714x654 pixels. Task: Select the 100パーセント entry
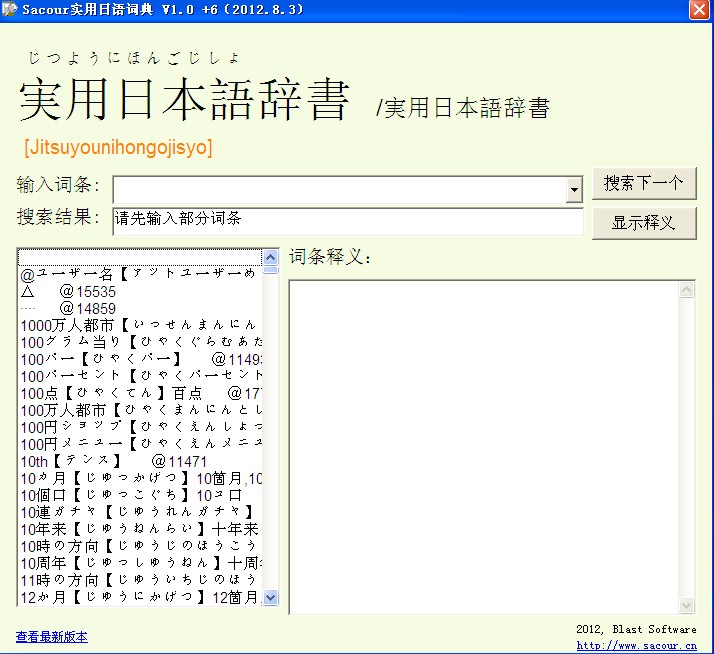[140, 376]
